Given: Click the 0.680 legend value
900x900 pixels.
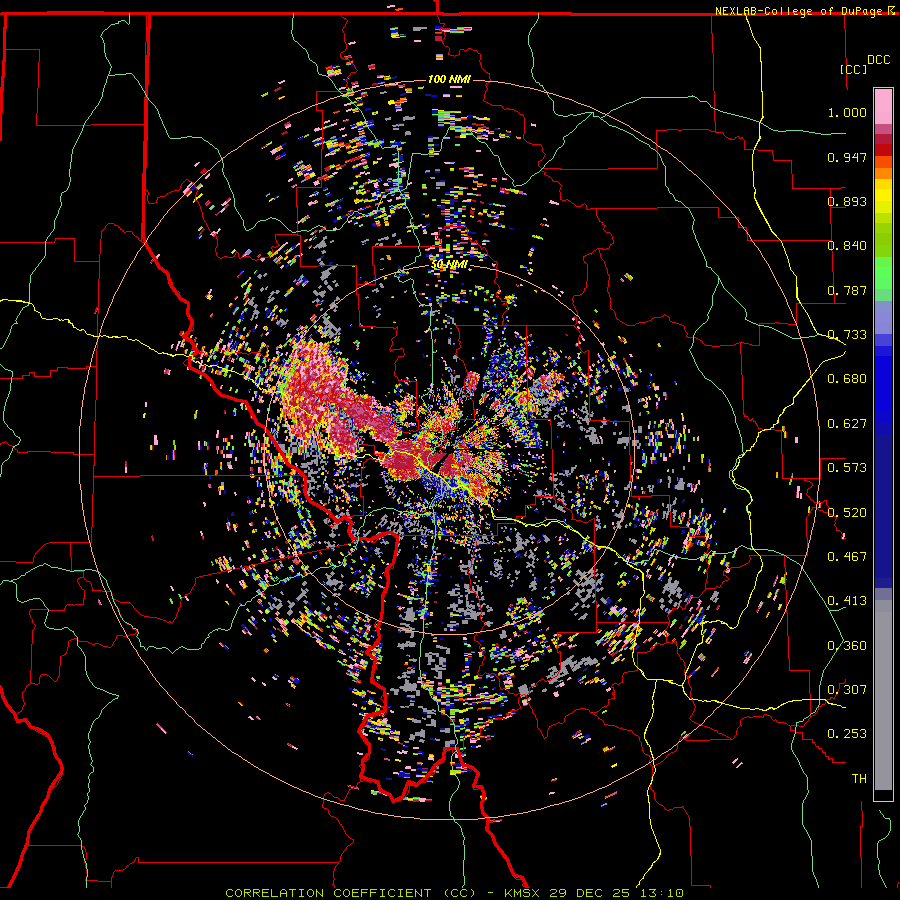Looking at the screenshot, I should (847, 379).
